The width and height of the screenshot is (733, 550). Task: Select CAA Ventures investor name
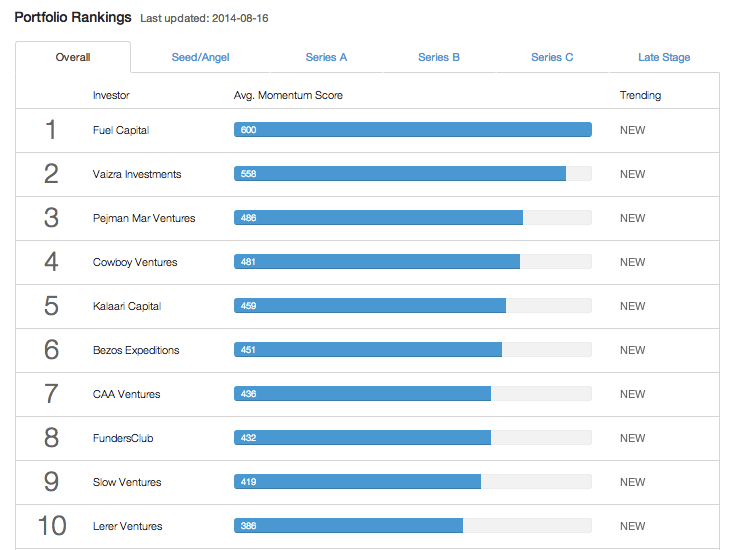[x=127, y=394]
